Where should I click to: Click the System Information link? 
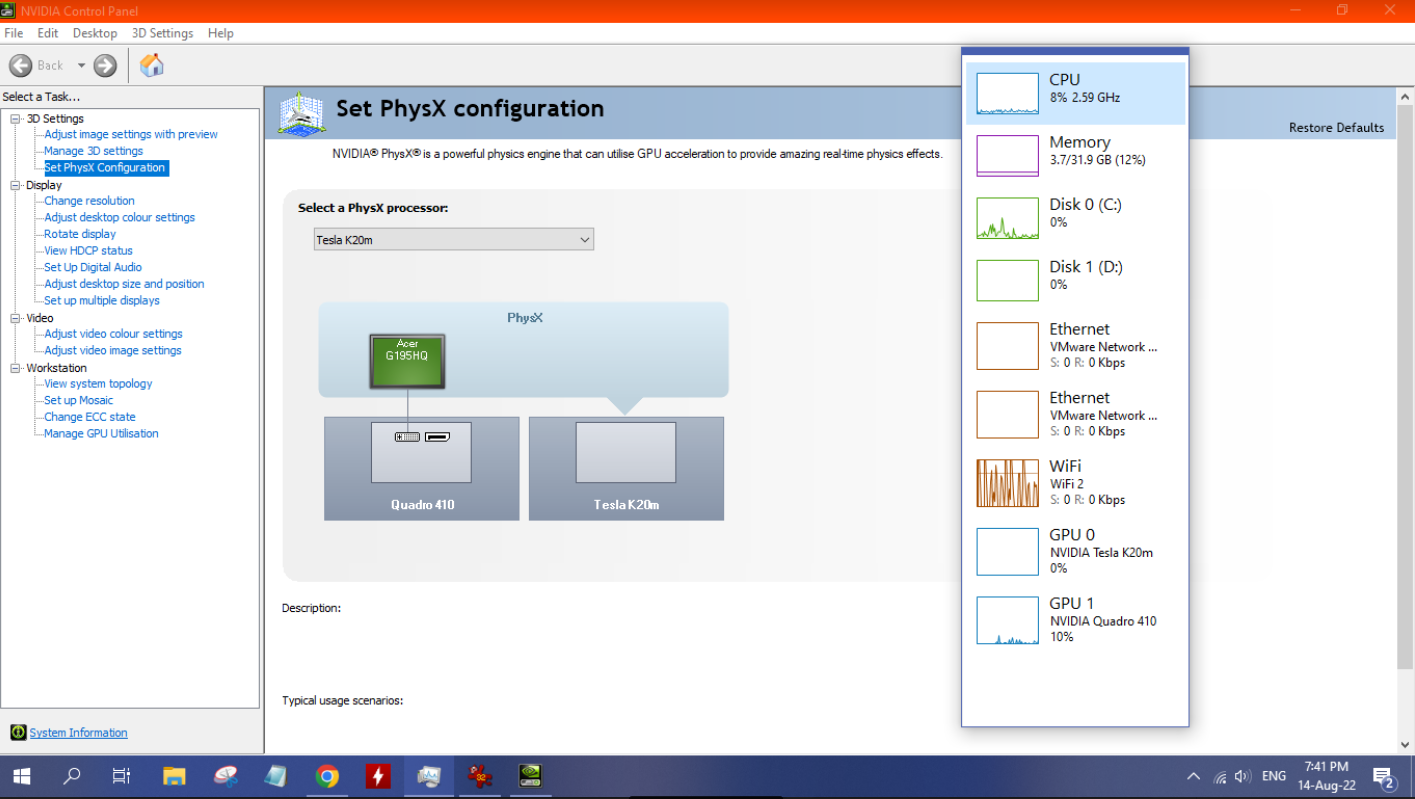pos(78,733)
